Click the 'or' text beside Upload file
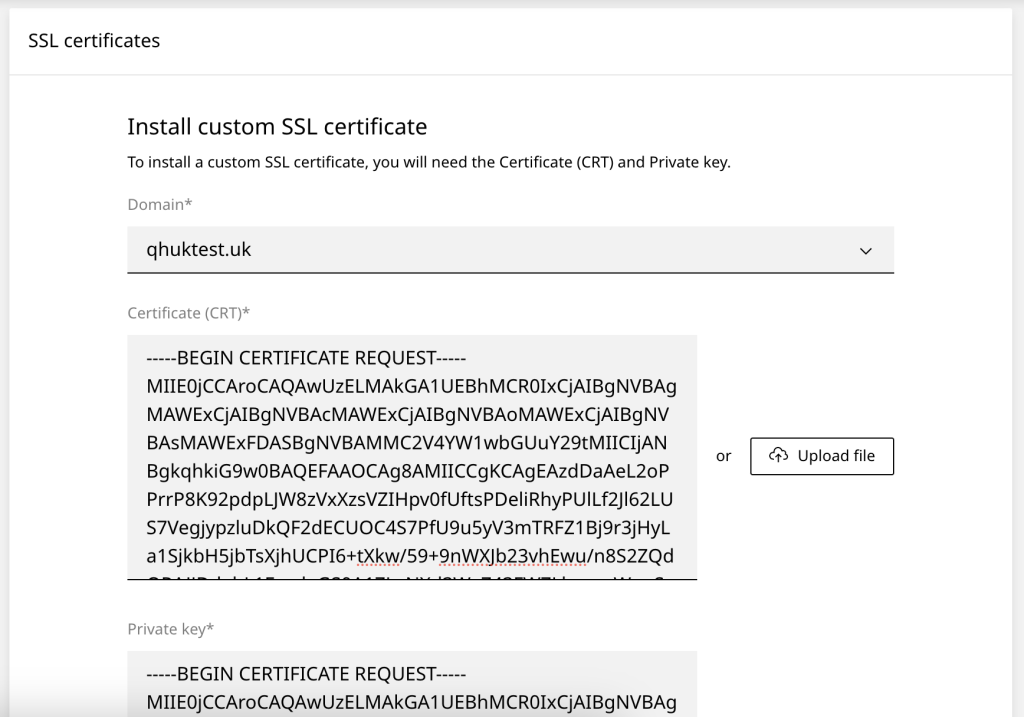Screen dimensions: 1024x717 point(724,456)
